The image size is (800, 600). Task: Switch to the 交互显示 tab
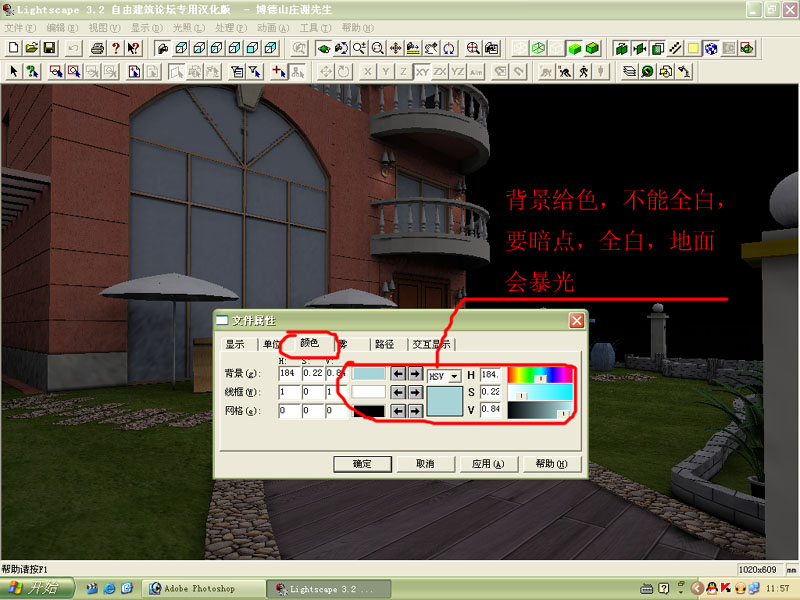(x=431, y=344)
